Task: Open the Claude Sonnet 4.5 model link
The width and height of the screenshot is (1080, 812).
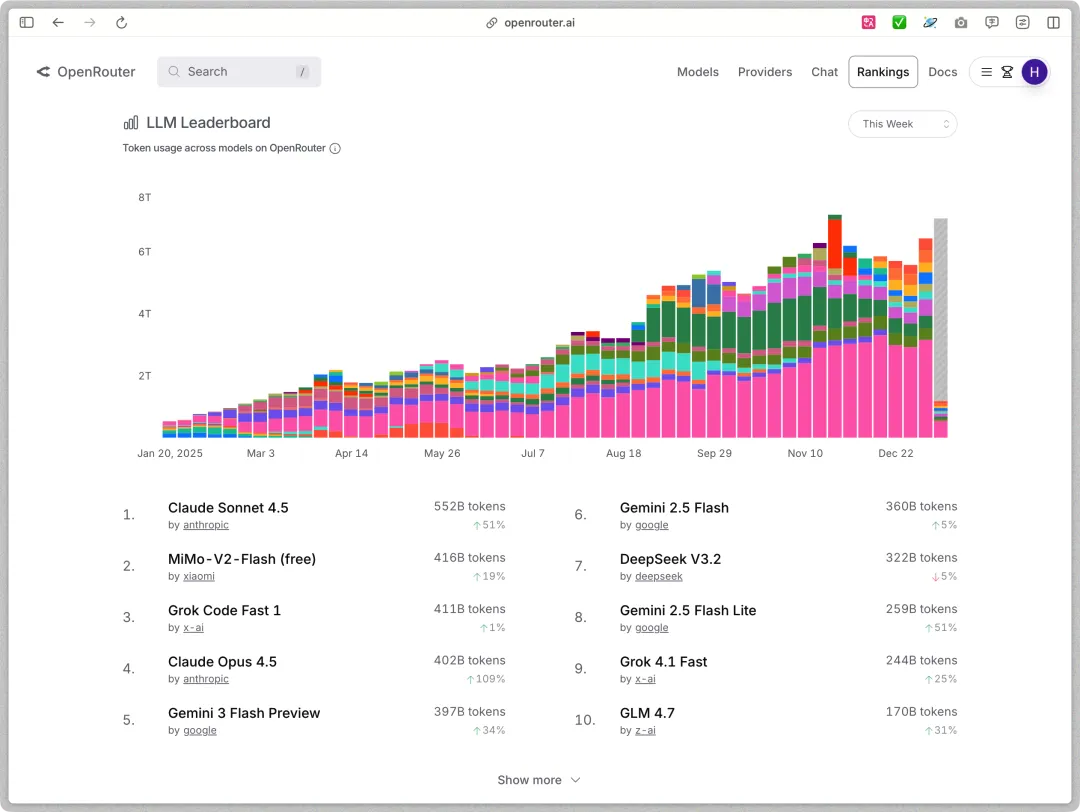Action: pos(228,508)
